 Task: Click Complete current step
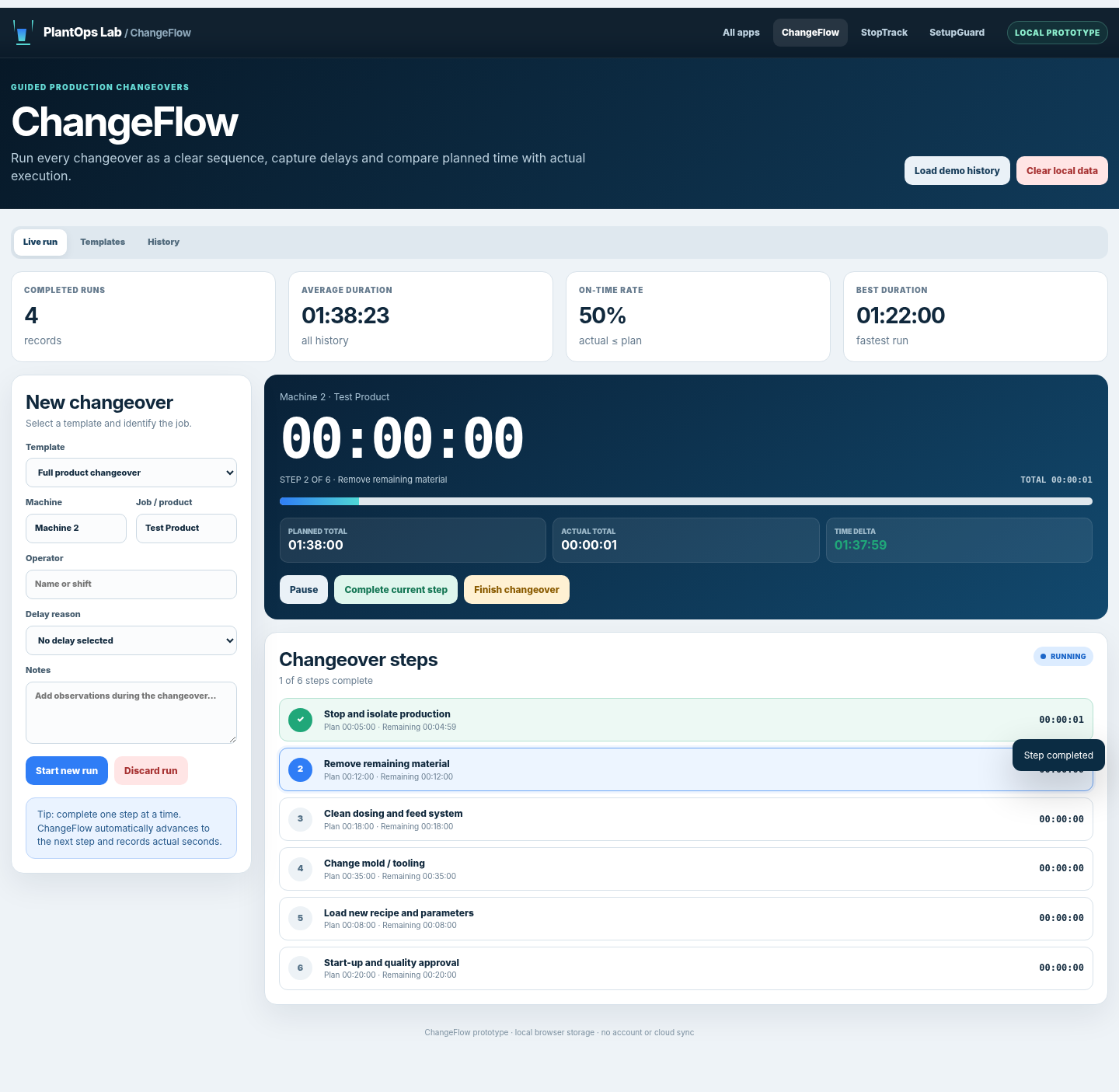point(396,590)
